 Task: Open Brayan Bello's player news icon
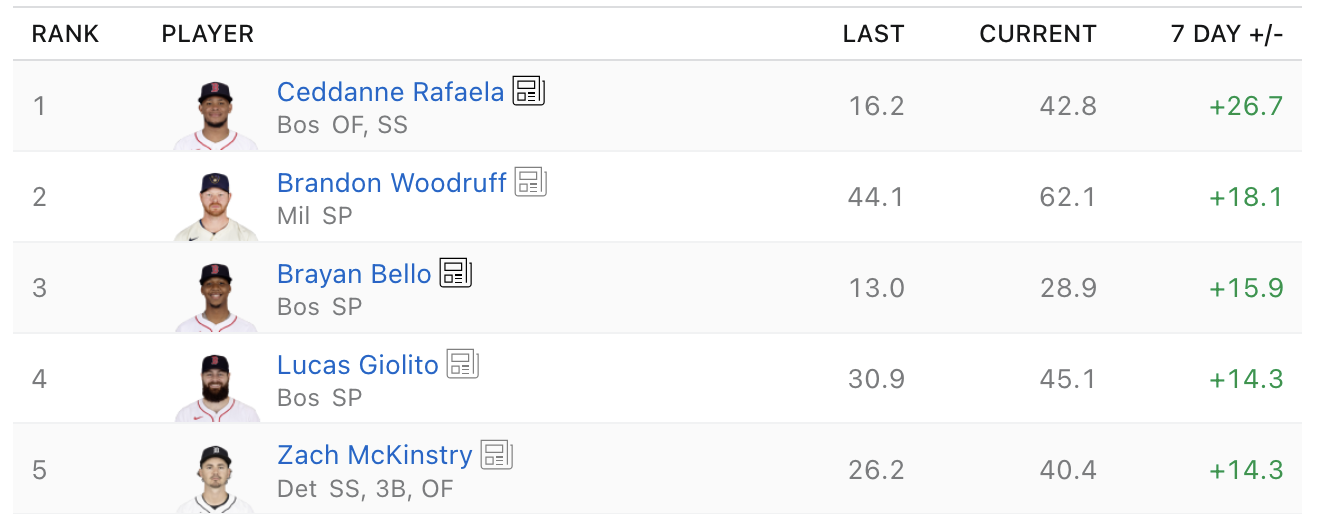point(456,274)
